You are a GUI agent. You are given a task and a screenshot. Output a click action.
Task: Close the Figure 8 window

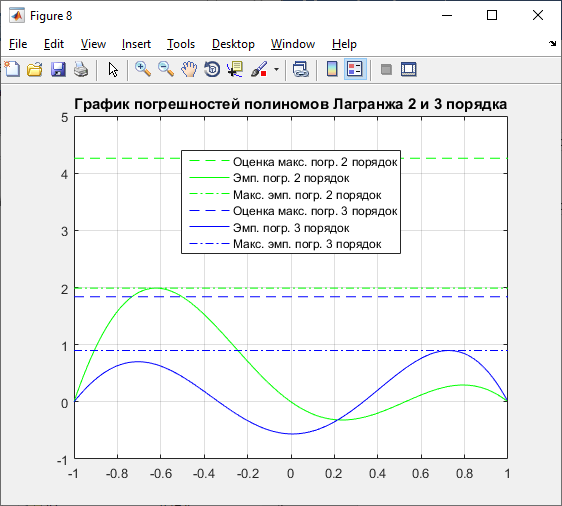(x=538, y=15)
